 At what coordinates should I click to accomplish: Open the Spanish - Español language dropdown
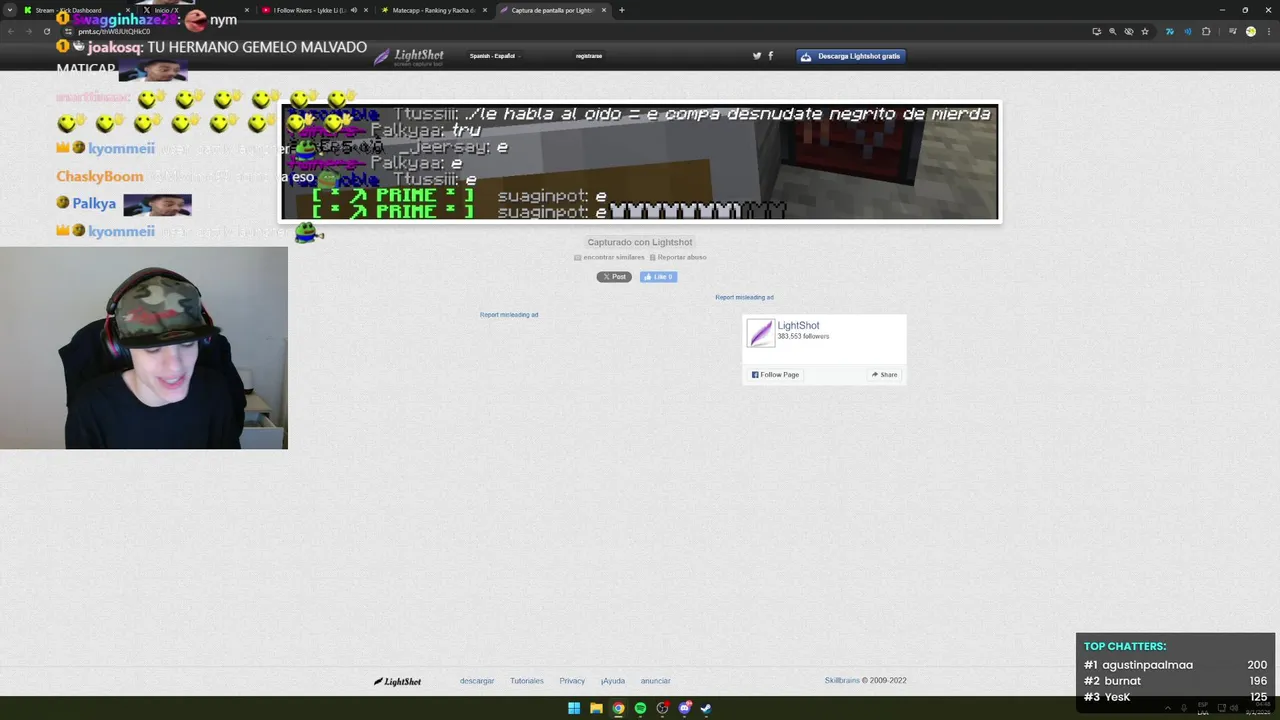pyautogui.click(x=495, y=56)
